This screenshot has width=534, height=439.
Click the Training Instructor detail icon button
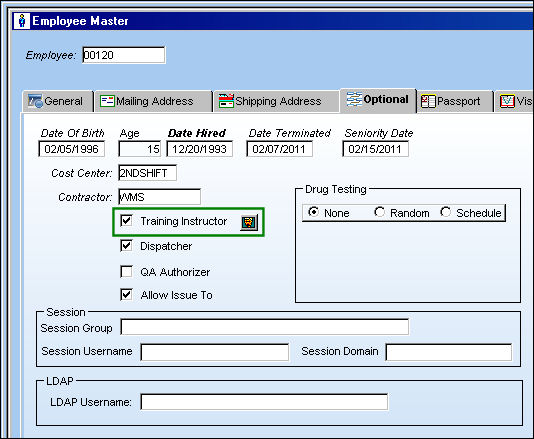click(249, 222)
